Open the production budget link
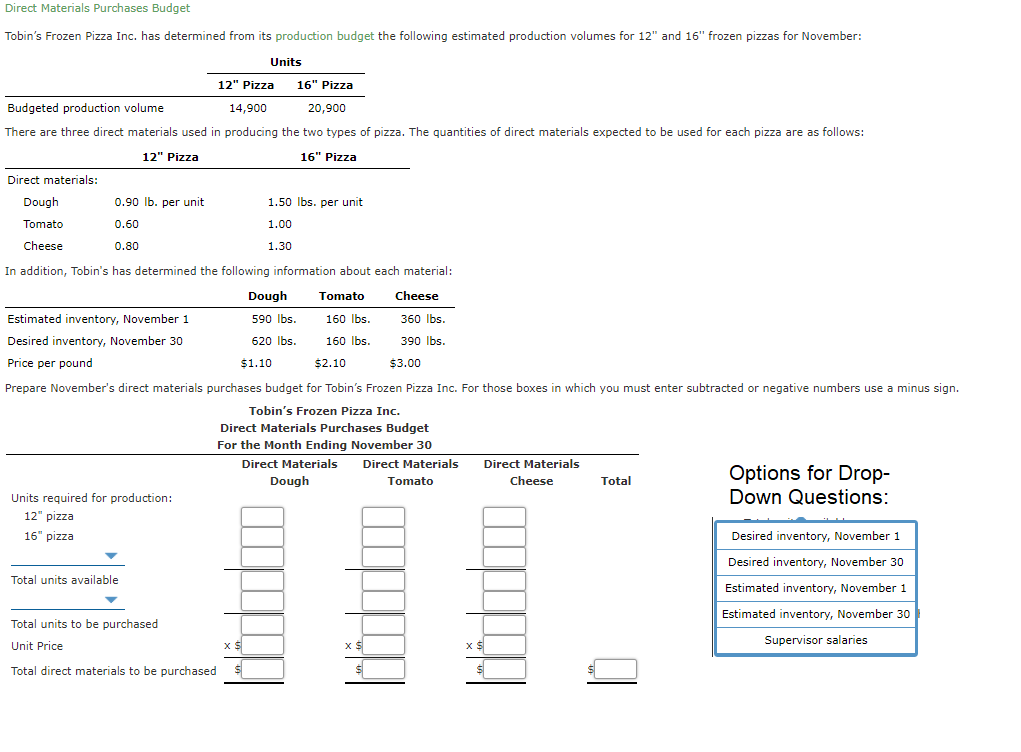The image size is (1021, 752). pyautogui.click(x=324, y=36)
